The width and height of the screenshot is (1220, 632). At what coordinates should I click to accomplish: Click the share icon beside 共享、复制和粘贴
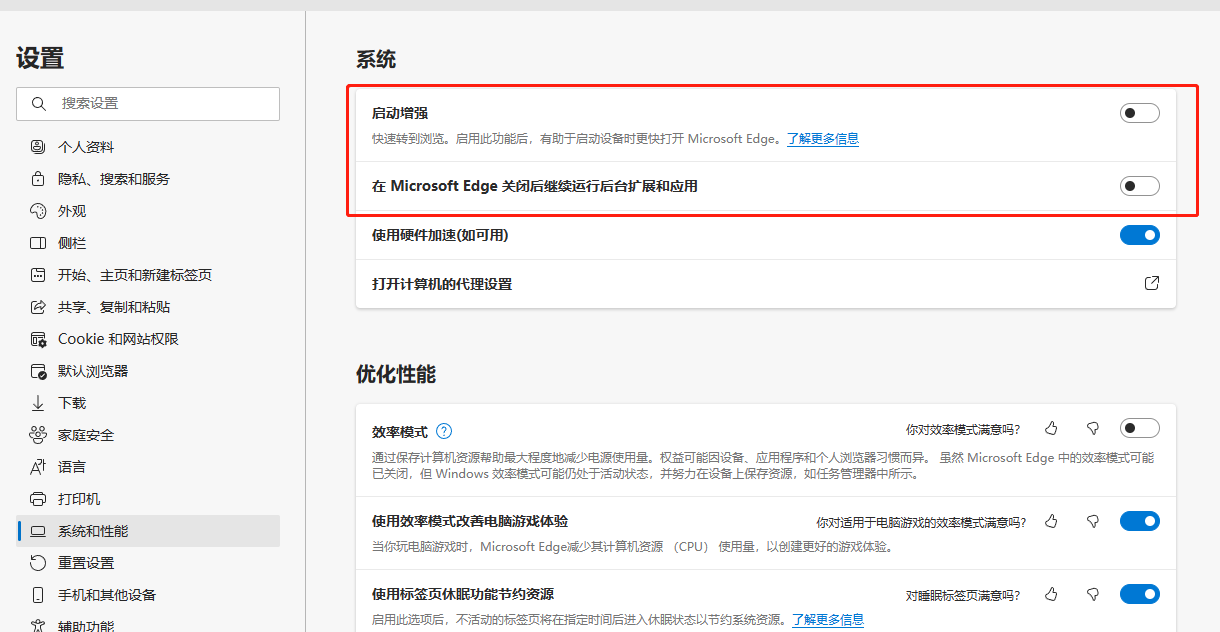38,307
